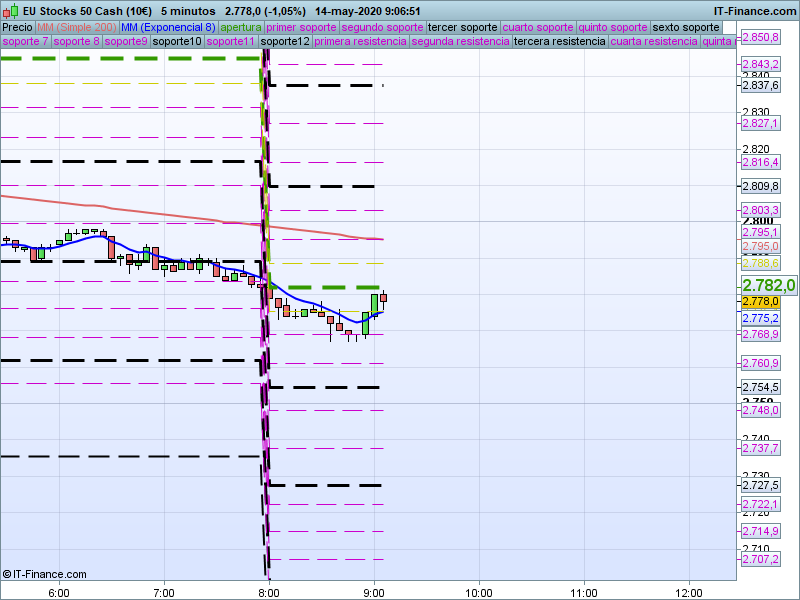This screenshot has height=600, width=800.
Task: Click the 8:00 time axis label
Action: (269, 593)
